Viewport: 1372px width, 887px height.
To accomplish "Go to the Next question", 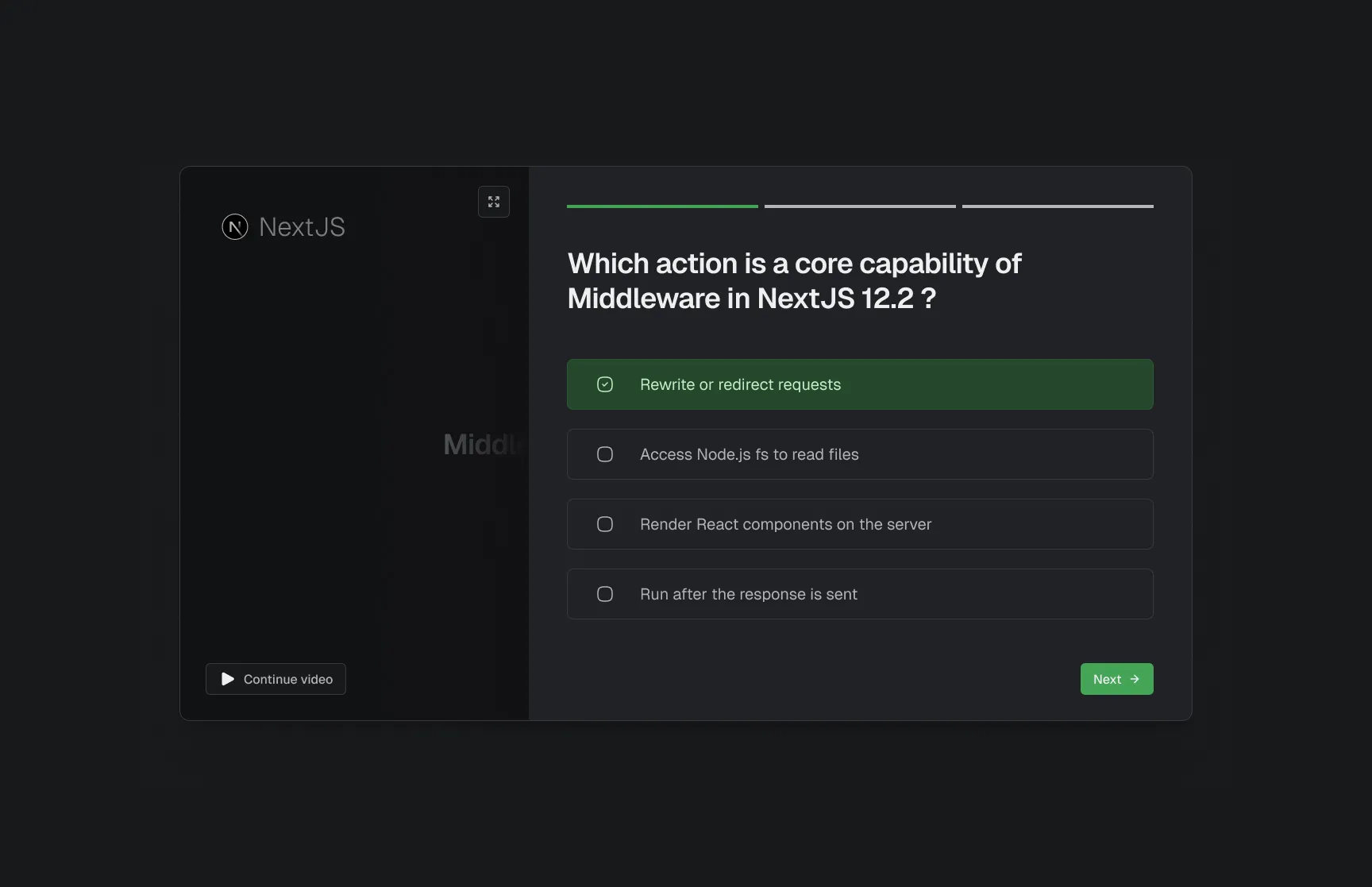I will (x=1116, y=679).
